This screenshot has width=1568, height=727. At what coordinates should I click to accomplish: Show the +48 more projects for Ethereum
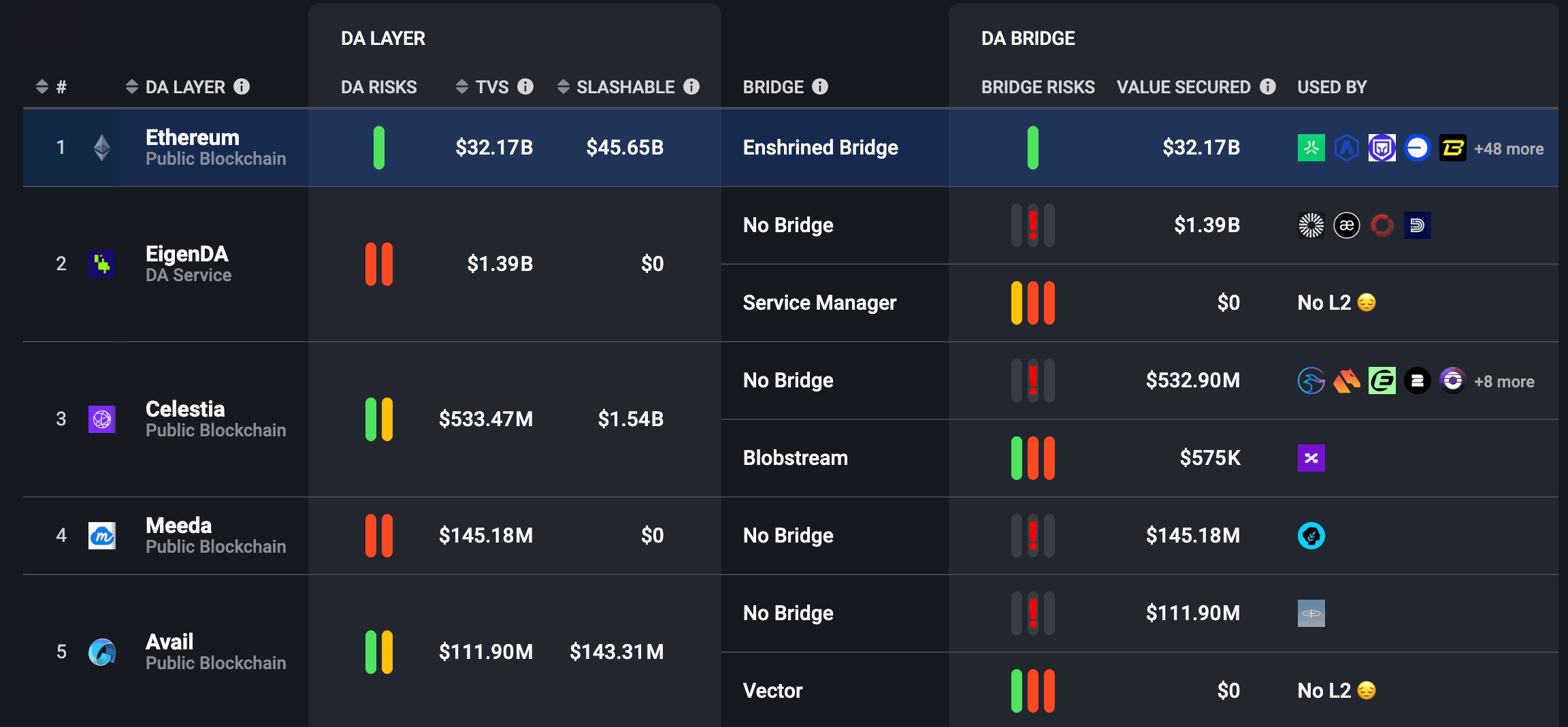point(1509,149)
